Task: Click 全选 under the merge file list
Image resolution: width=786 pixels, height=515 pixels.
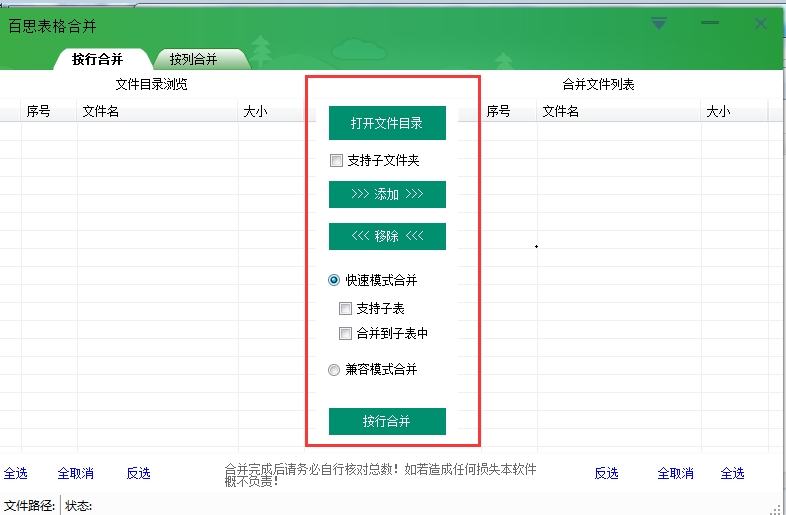Action: point(732,473)
